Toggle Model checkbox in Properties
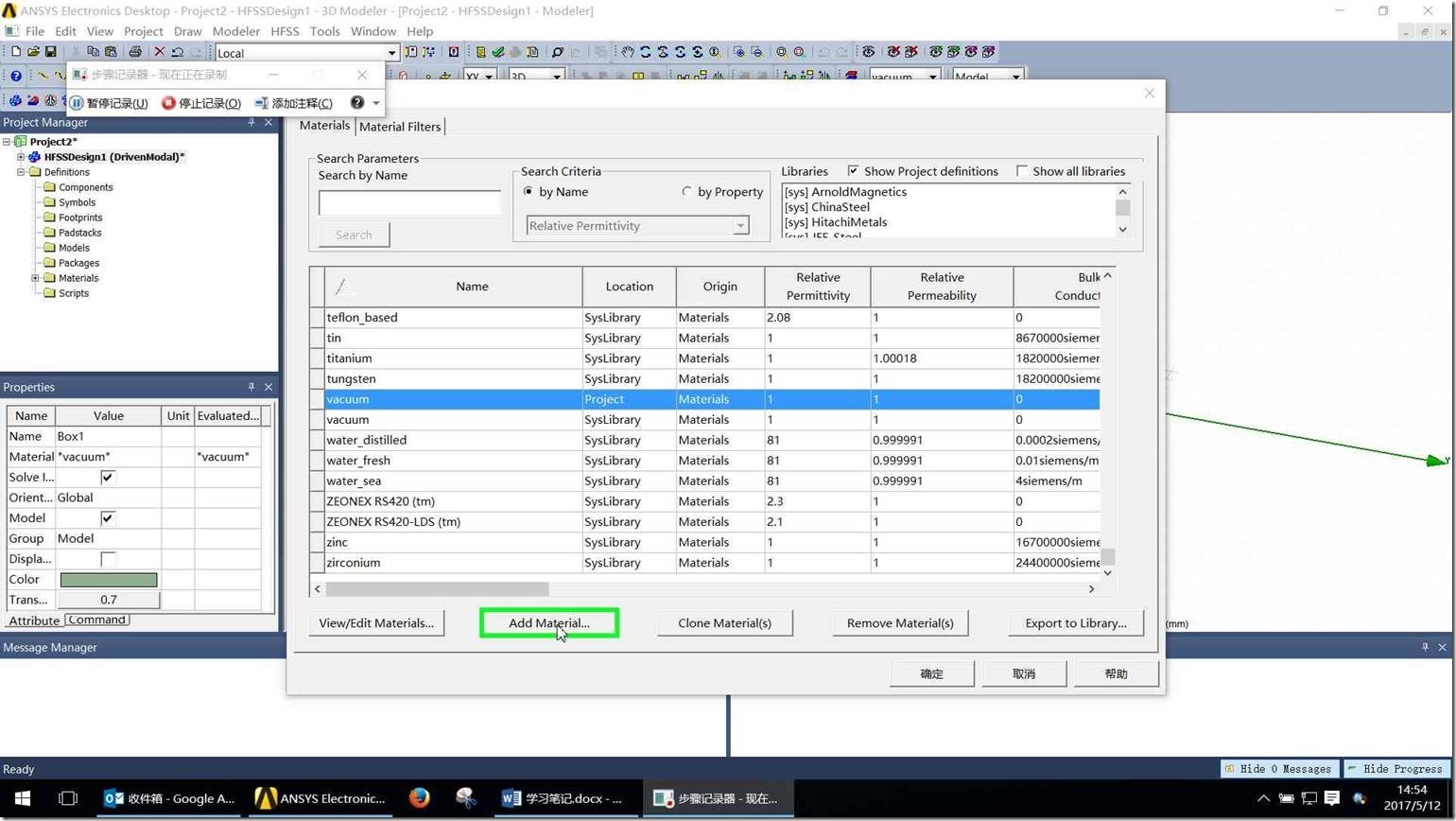Screen dimensions: 1456x821 (x=108, y=517)
